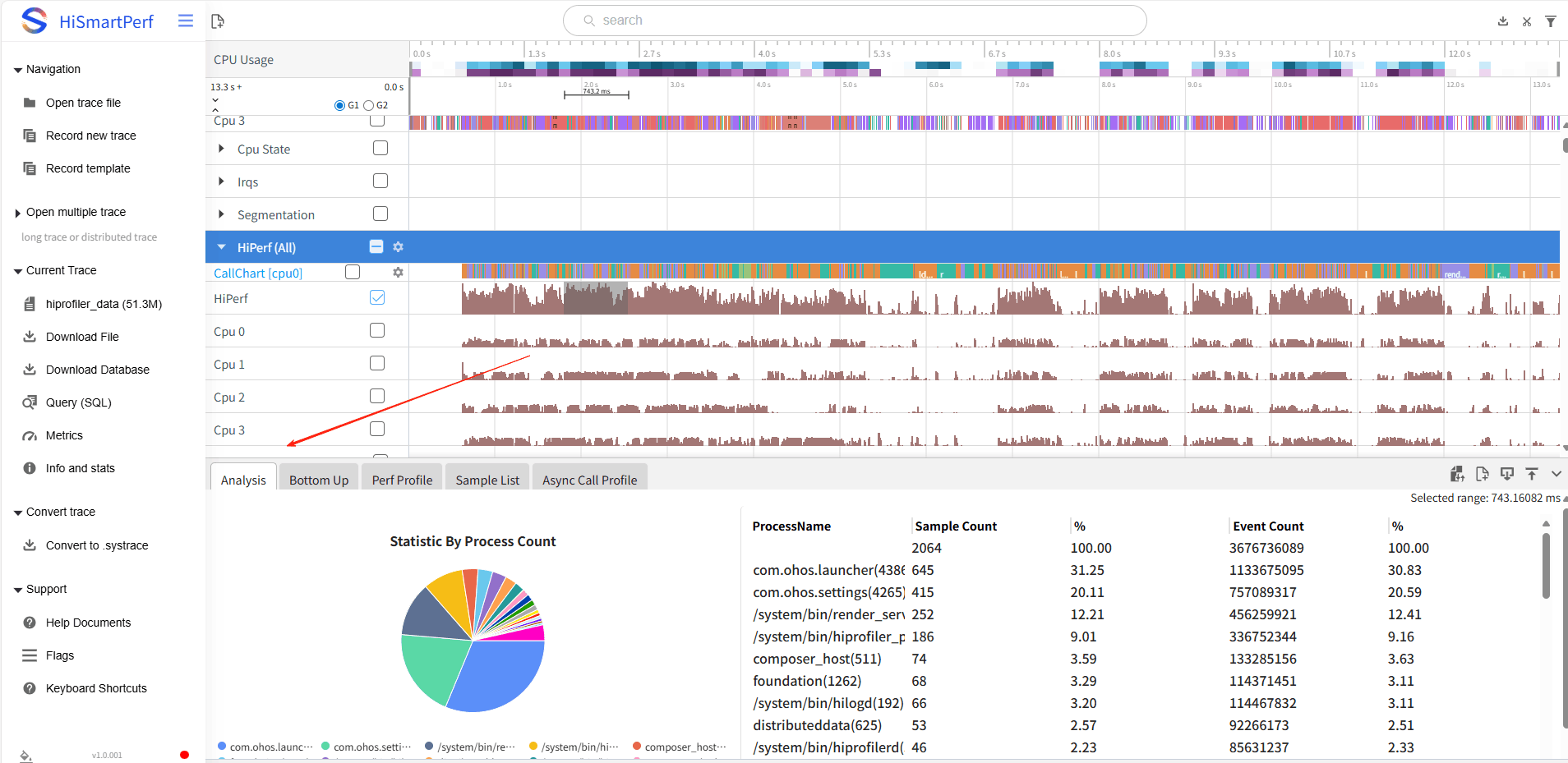This screenshot has width=1568, height=763.
Task: Click the Sample Count column header
Action: (x=956, y=526)
